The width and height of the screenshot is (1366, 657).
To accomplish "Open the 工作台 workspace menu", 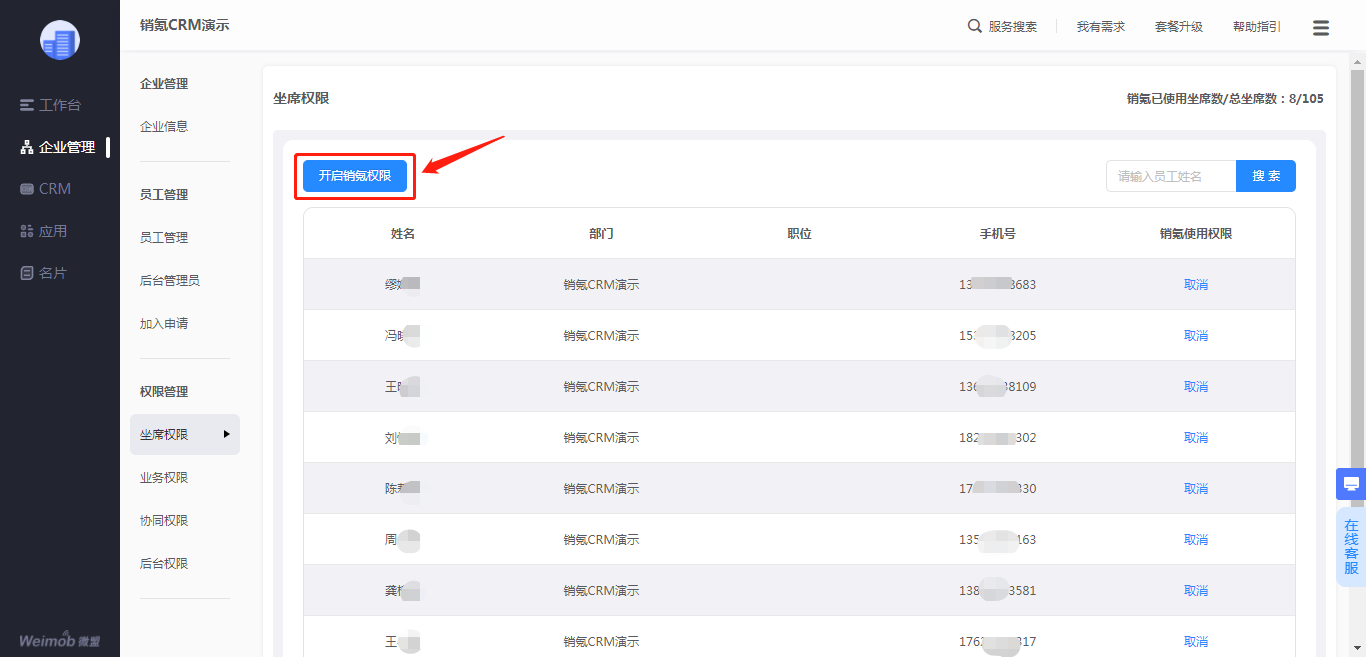I will pyautogui.click(x=50, y=105).
